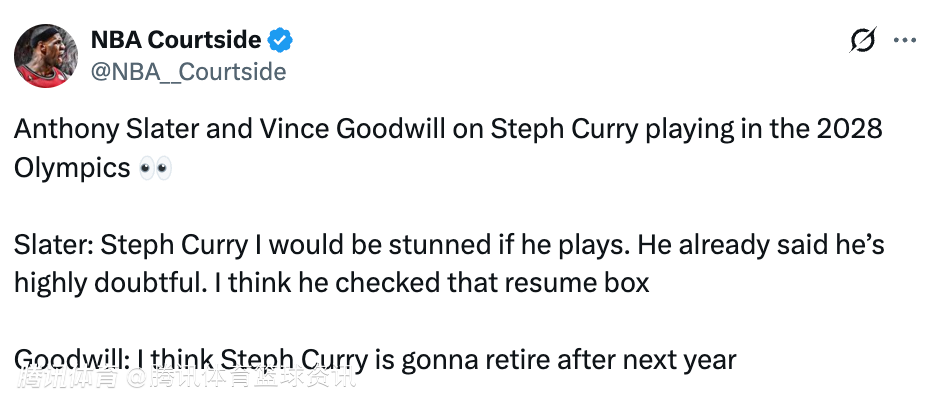928x404 pixels.
Task: Click the @NBA__Courtside handle
Action: (x=188, y=72)
